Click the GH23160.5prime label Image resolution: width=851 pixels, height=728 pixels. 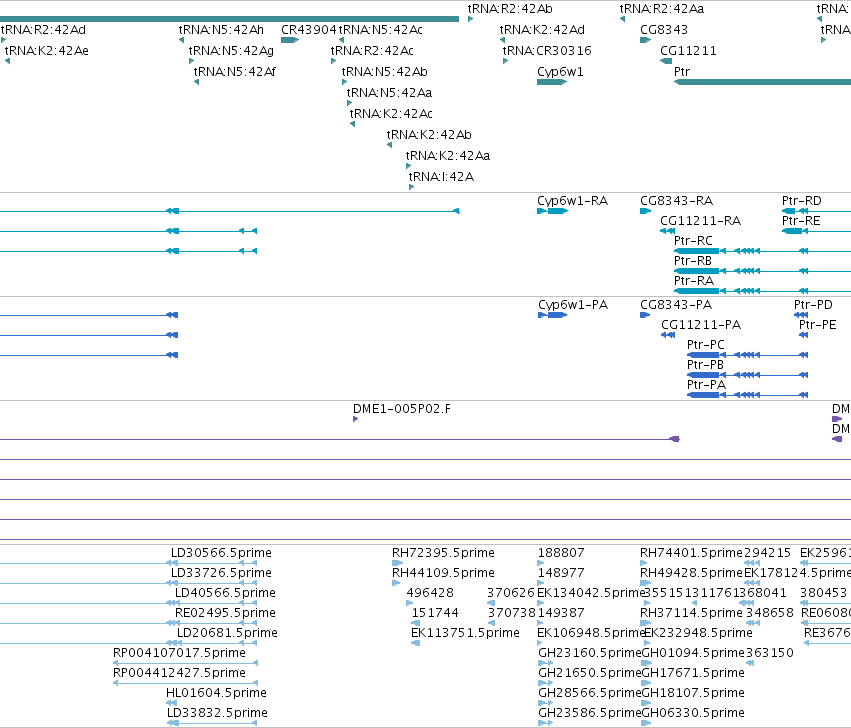590,653
